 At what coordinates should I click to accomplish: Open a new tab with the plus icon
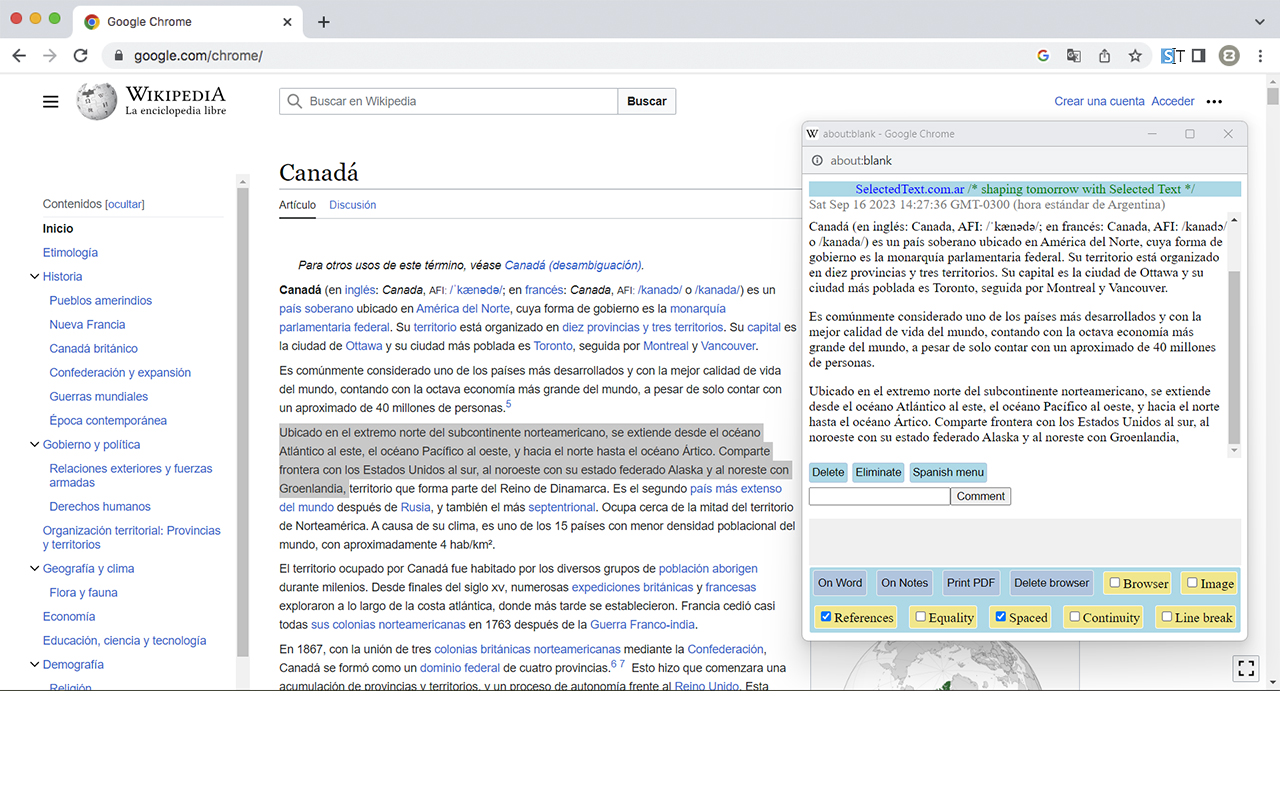coord(323,22)
